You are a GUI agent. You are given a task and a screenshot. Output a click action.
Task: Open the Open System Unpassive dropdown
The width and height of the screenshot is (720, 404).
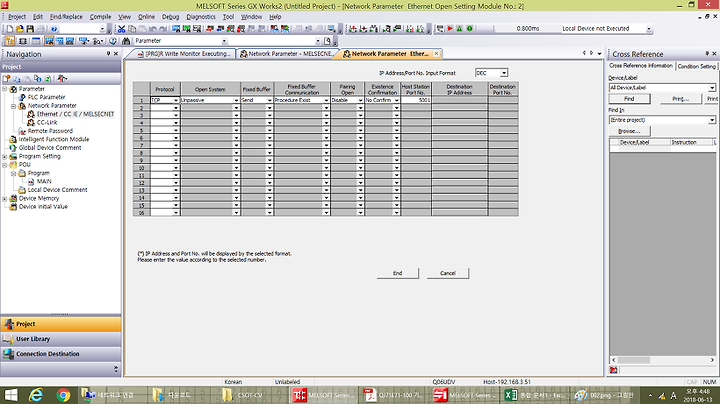pos(236,100)
